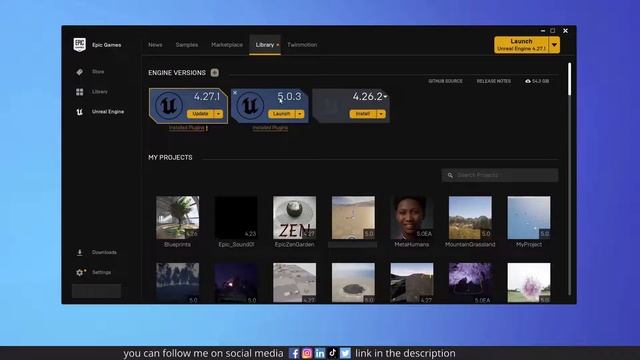
Task: Launch Unreal Engine 4.27.1 from top button
Action: click(x=521, y=45)
